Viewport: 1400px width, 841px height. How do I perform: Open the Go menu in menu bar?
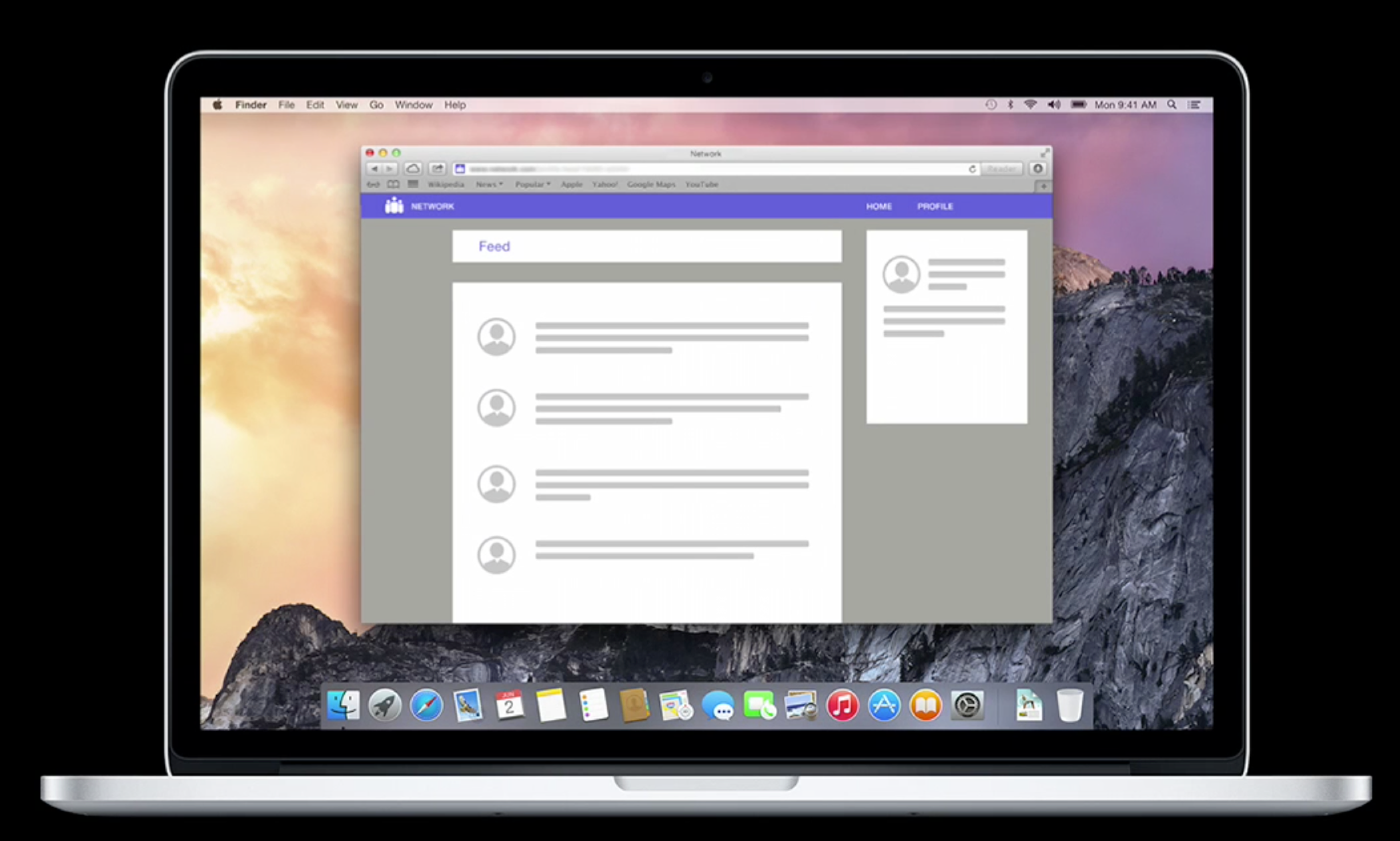pyautogui.click(x=376, y=105)
